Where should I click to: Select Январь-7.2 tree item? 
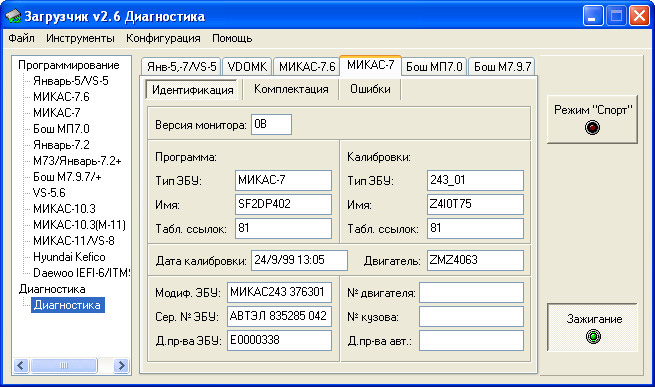(x=61, y=145)
